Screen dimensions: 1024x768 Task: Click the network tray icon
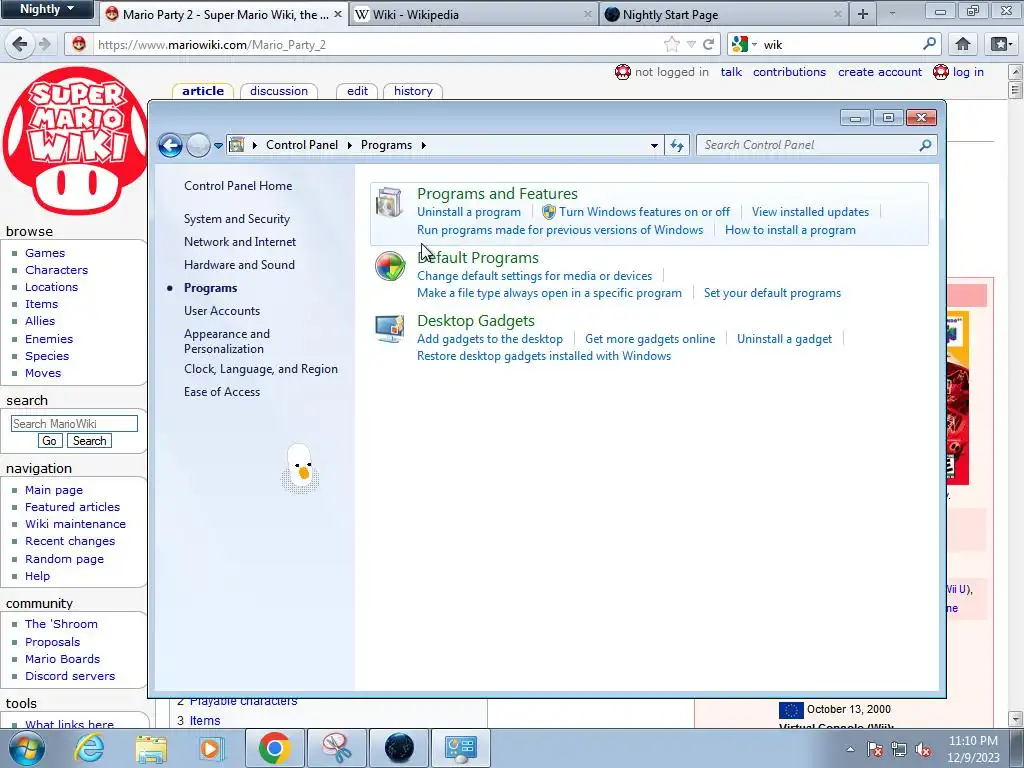899,750
